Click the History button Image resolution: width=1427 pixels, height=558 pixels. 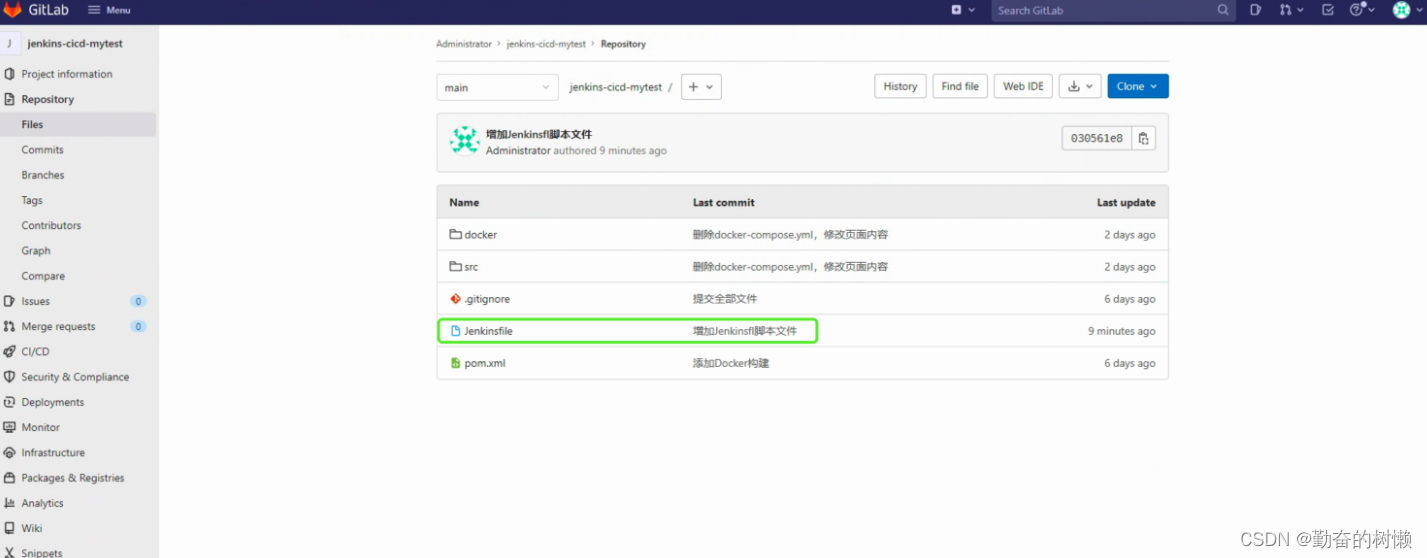[x=900, y=86]
